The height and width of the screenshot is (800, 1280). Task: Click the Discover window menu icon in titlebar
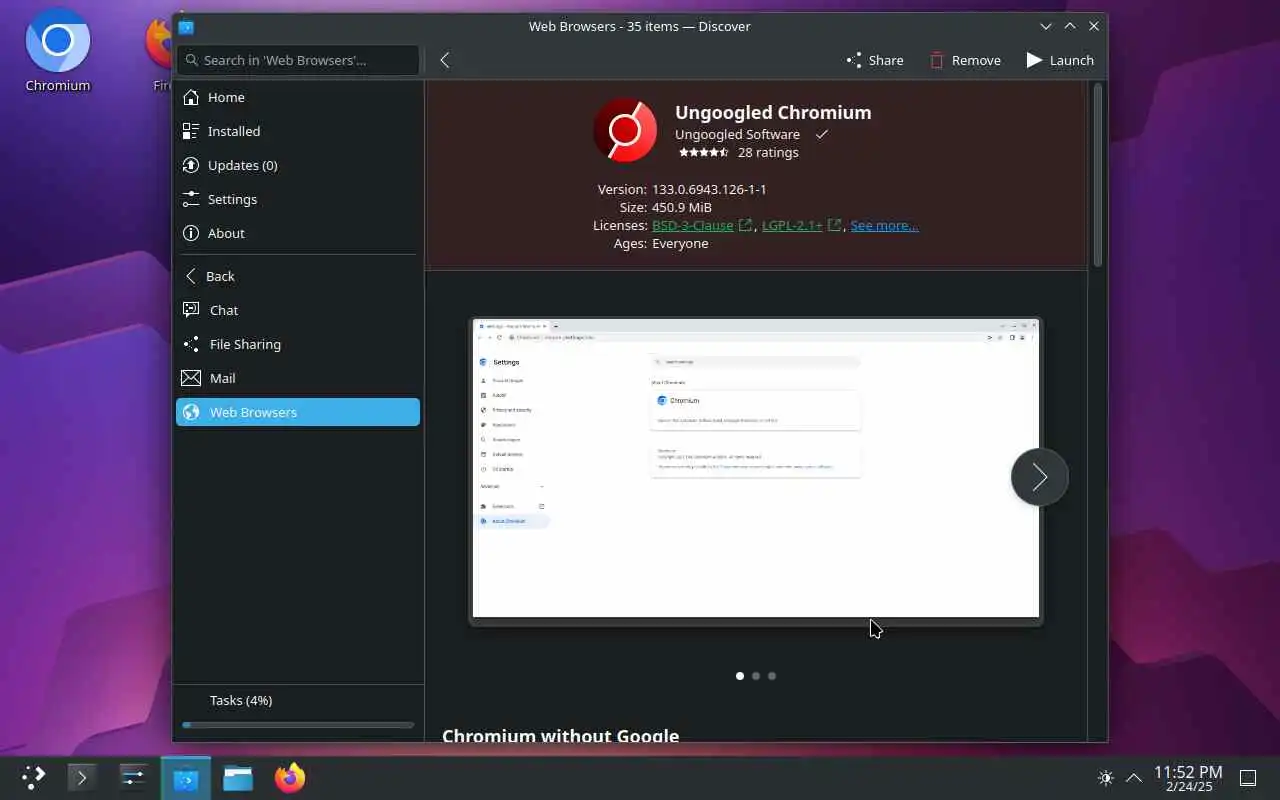[x=186, y=27]
